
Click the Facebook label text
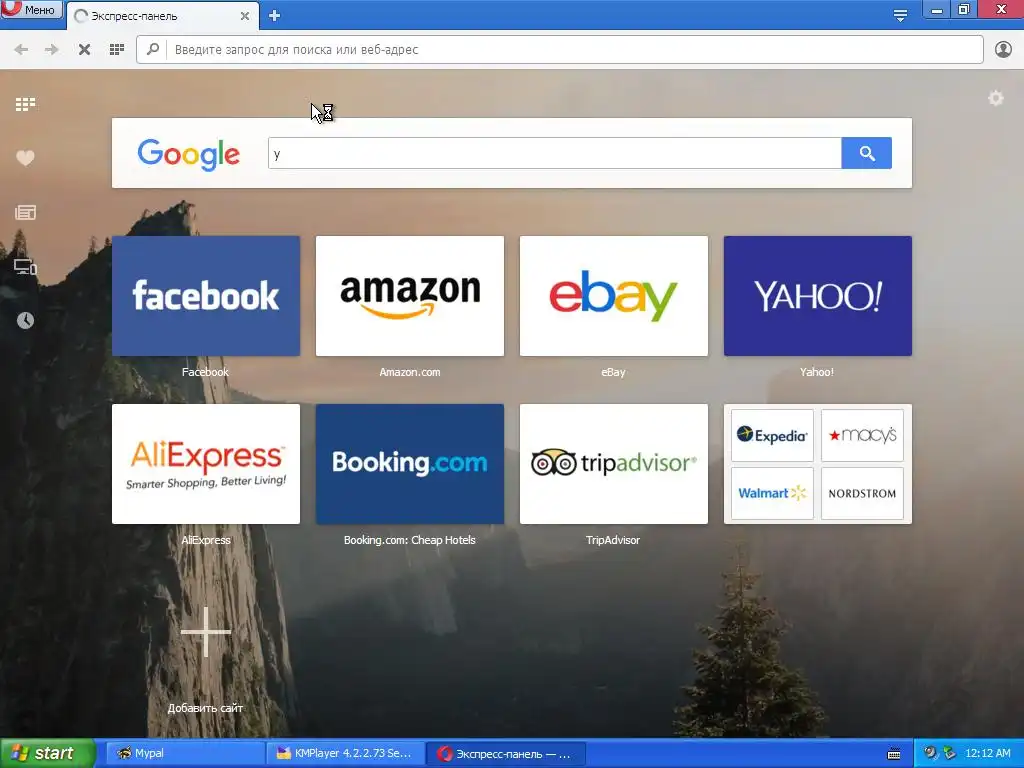click(x=205, y=372)
